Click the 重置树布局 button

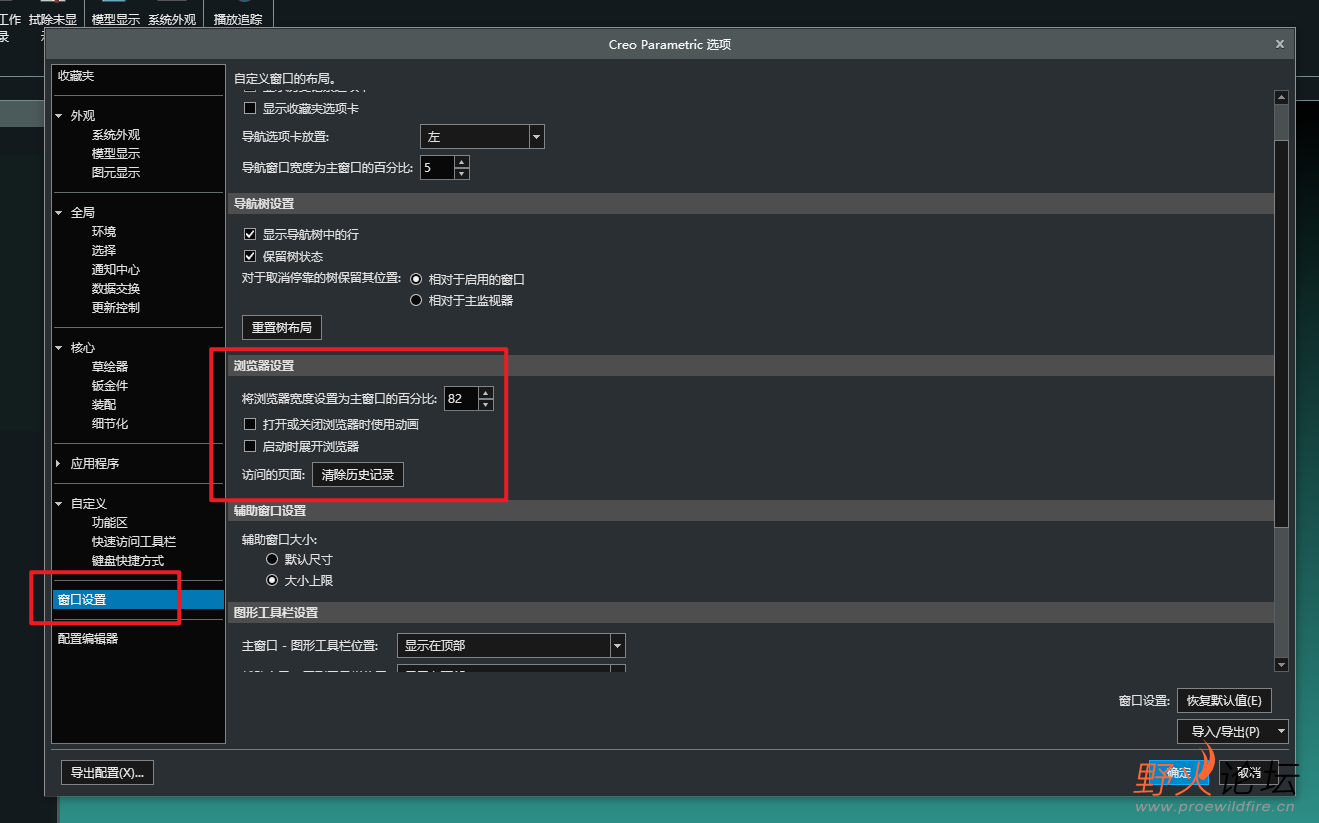pos(282,327)
